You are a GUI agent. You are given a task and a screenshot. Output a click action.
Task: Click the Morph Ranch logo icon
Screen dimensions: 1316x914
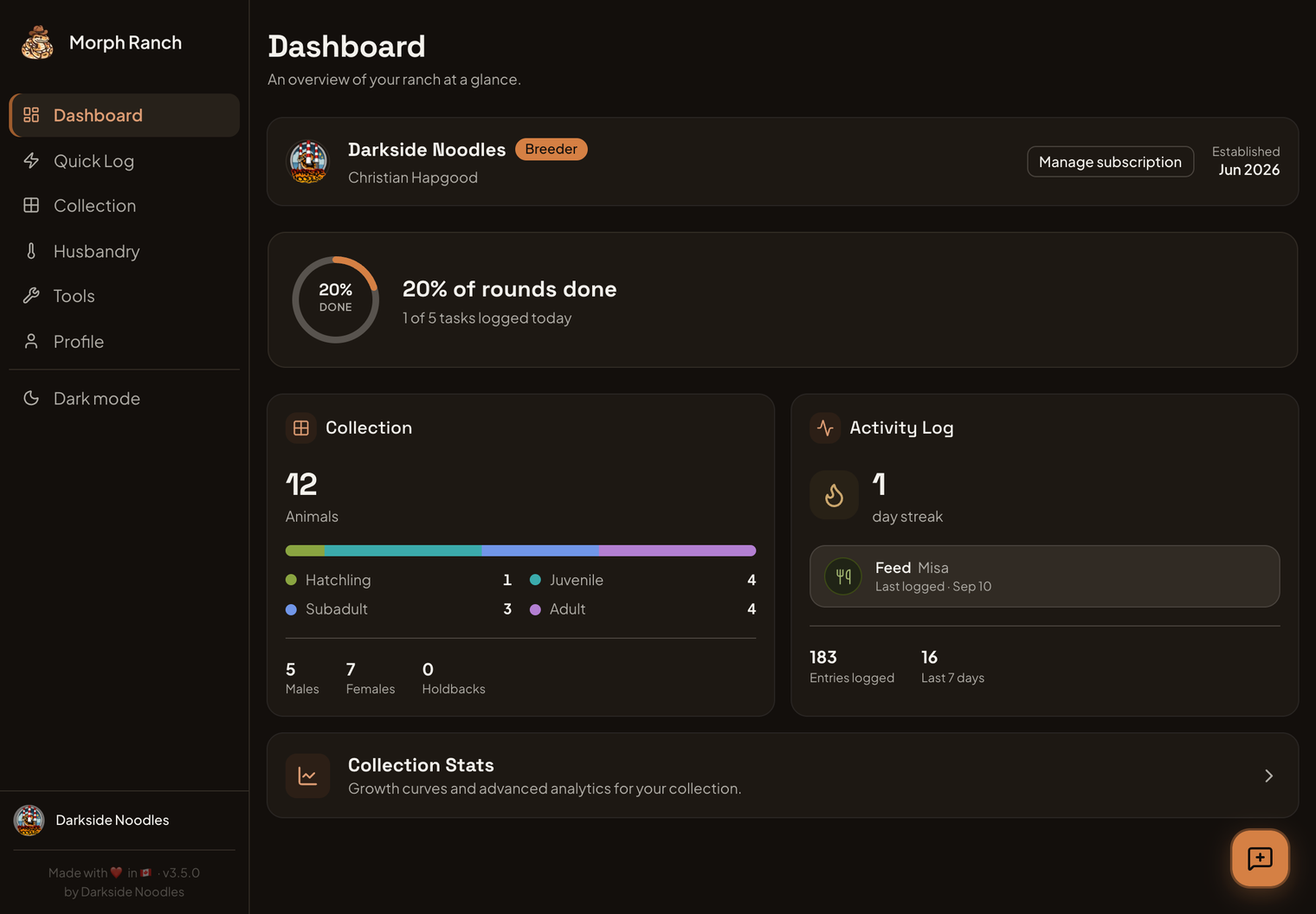[x=37, y=42]
